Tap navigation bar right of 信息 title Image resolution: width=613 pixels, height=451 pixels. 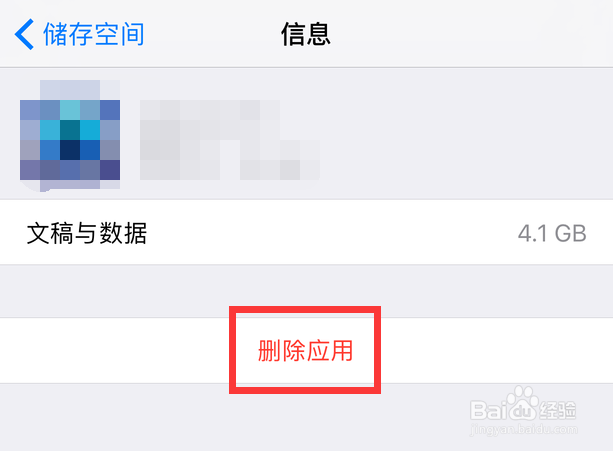[x=469, y=34]
